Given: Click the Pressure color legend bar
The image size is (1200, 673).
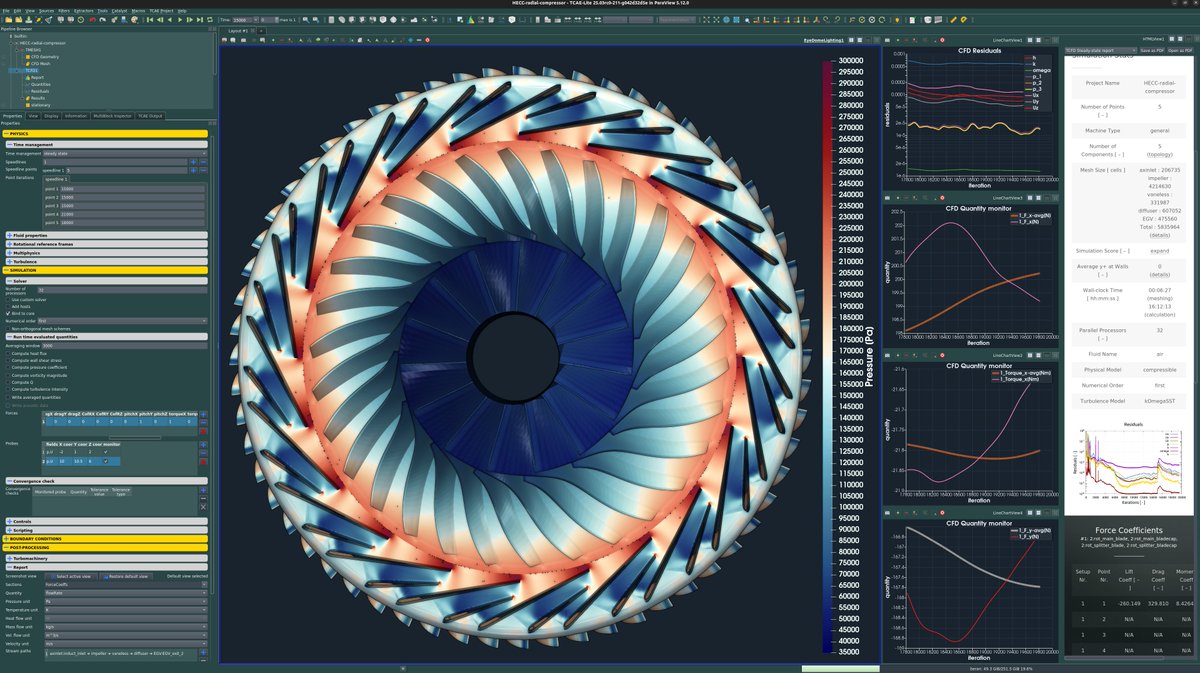Looking at the screenshot, I should click(x=825, y=357).
